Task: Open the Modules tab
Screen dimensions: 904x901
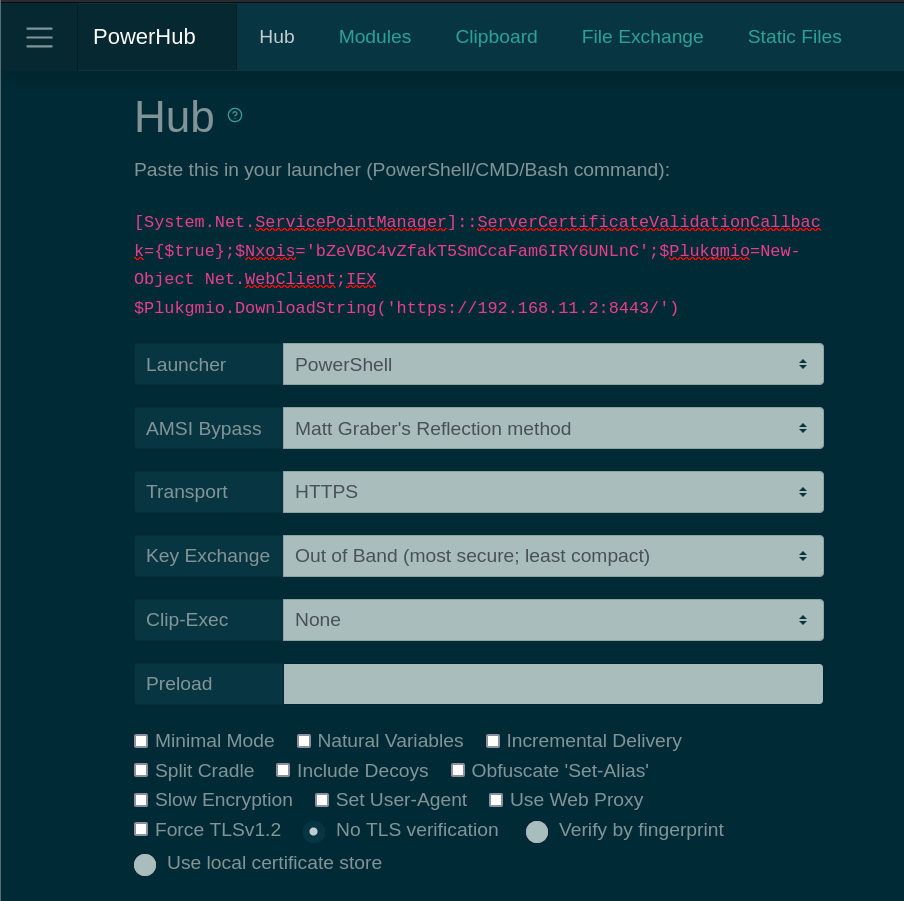Action: point(375,37)
